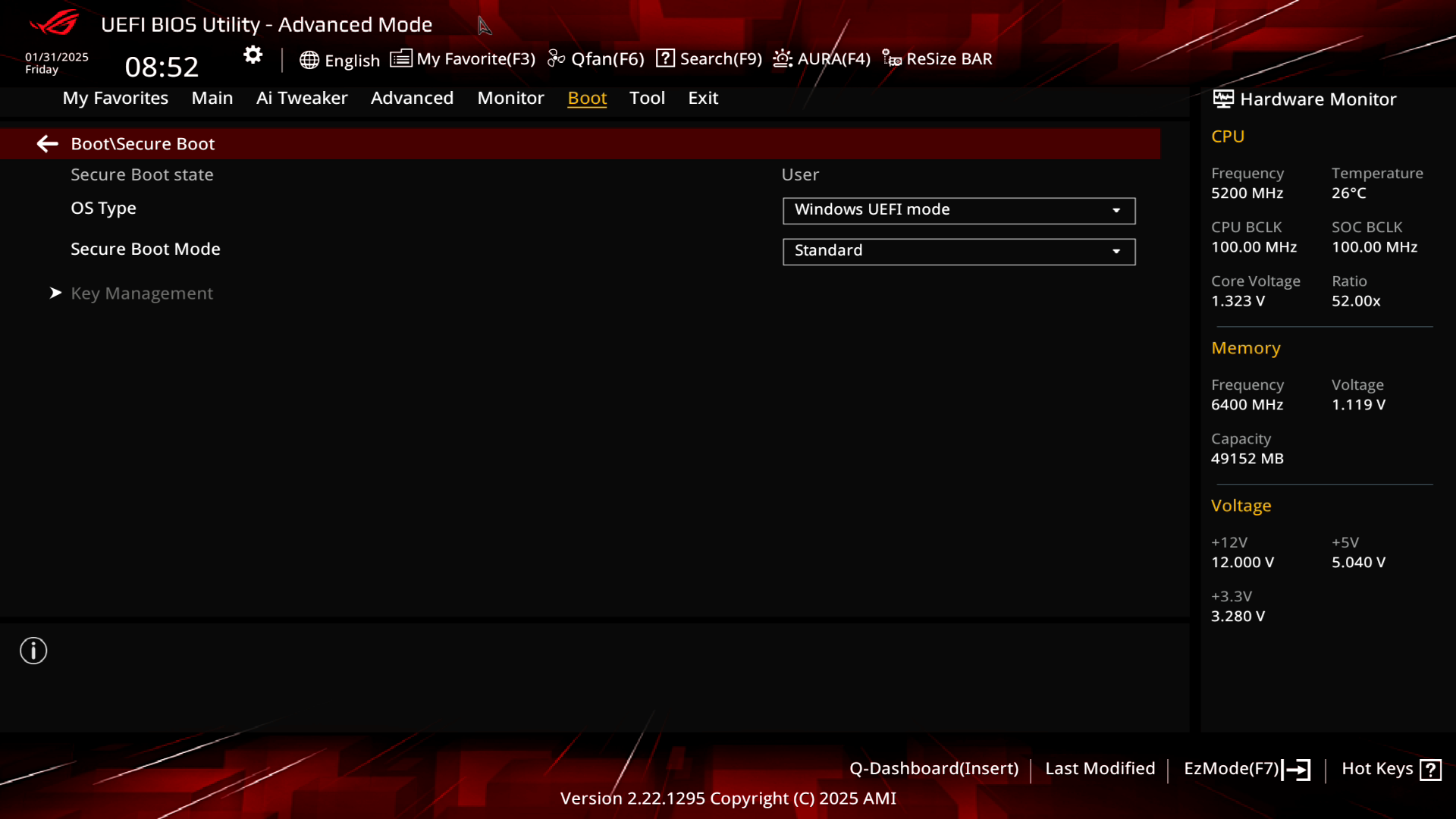Open the Qfan fan control utility
Image resolution: width=1456 pixels, height=819 pixels.
click(596, 58)
